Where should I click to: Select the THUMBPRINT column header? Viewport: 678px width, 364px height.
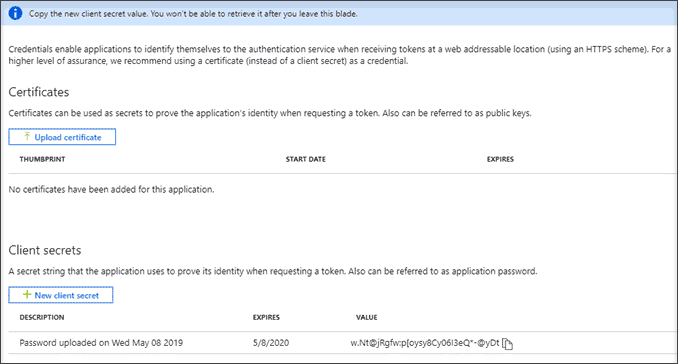(x=42, y=159)
